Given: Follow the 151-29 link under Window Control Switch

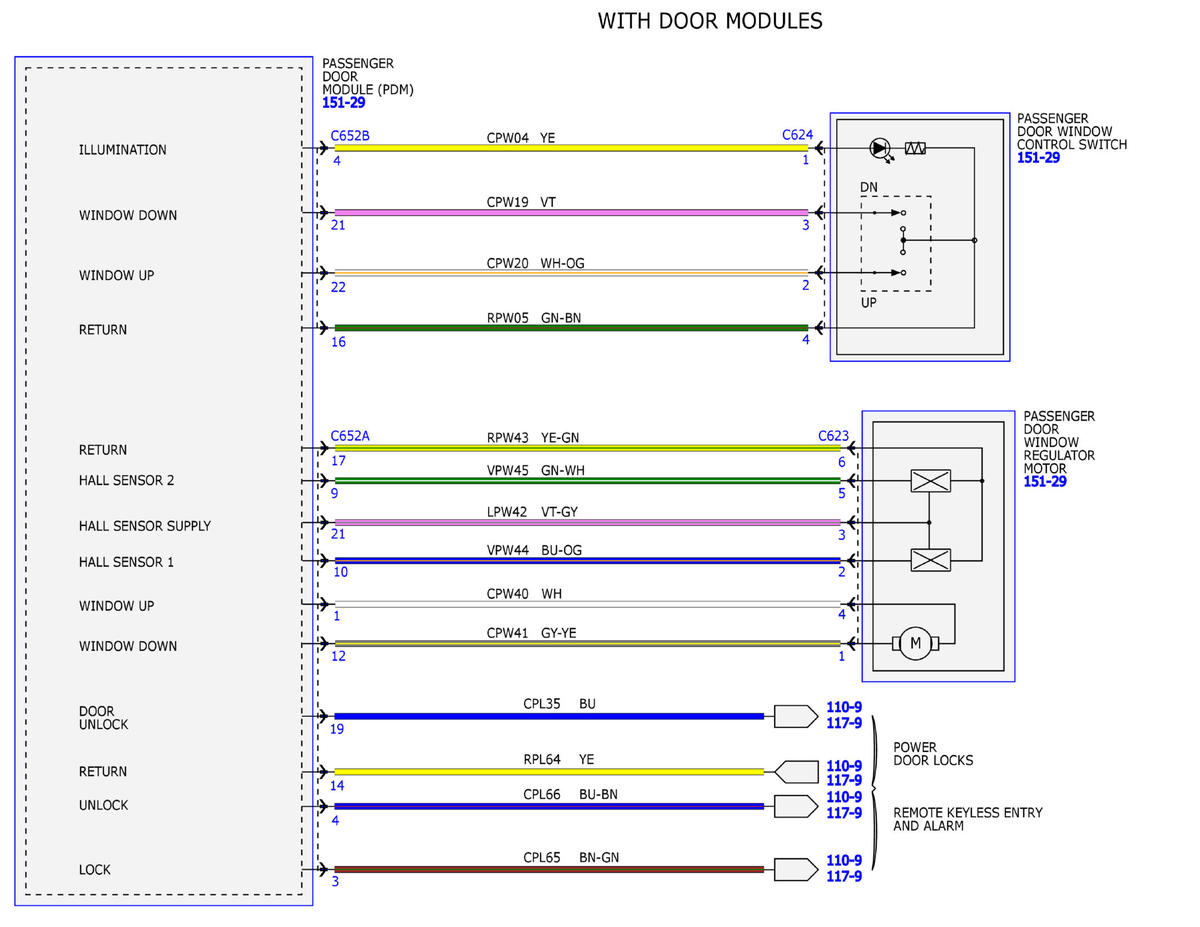Looking at the screenshot, I should tap(1038, 157).
